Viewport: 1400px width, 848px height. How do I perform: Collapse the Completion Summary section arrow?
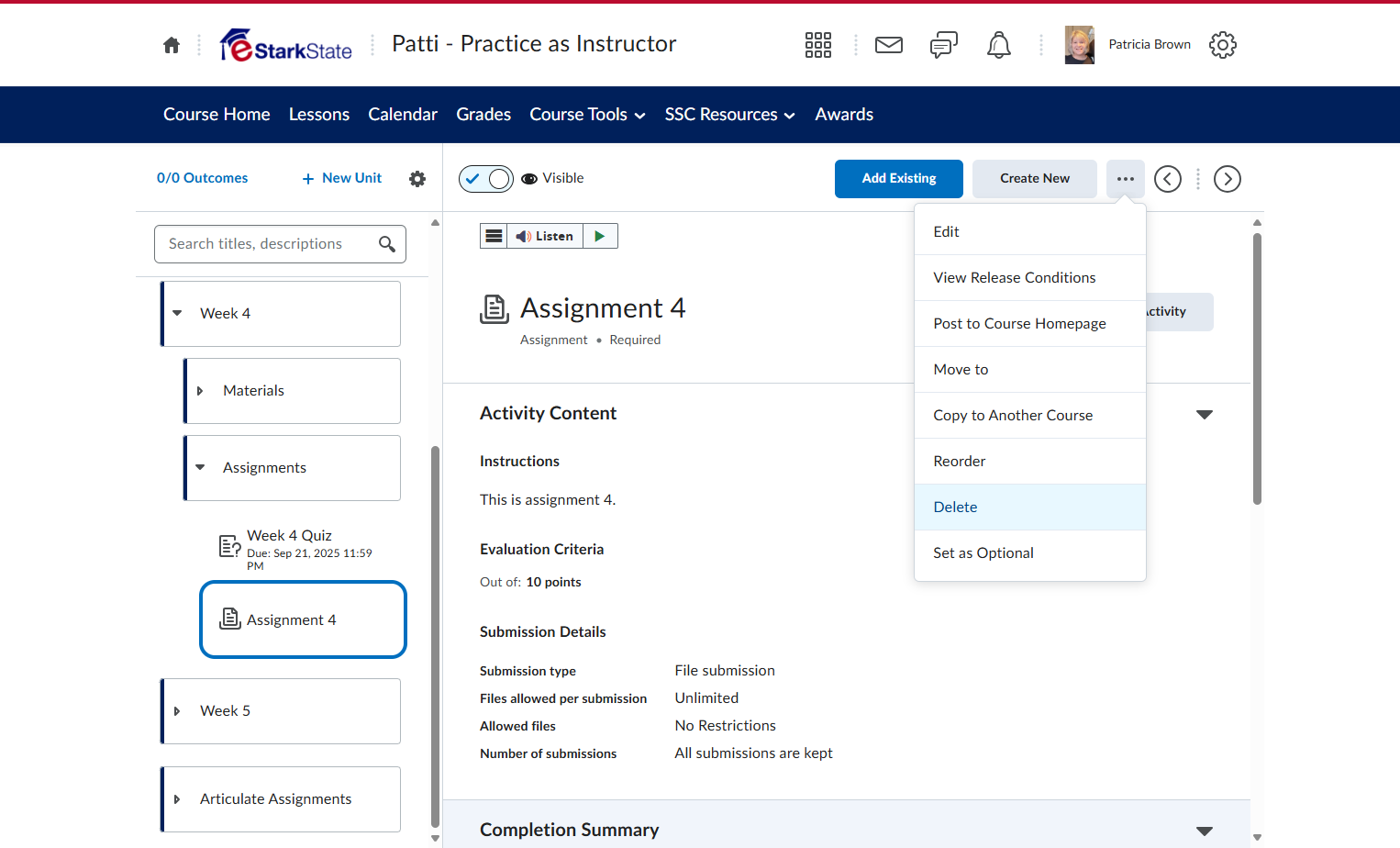[x=1205, y=831]
